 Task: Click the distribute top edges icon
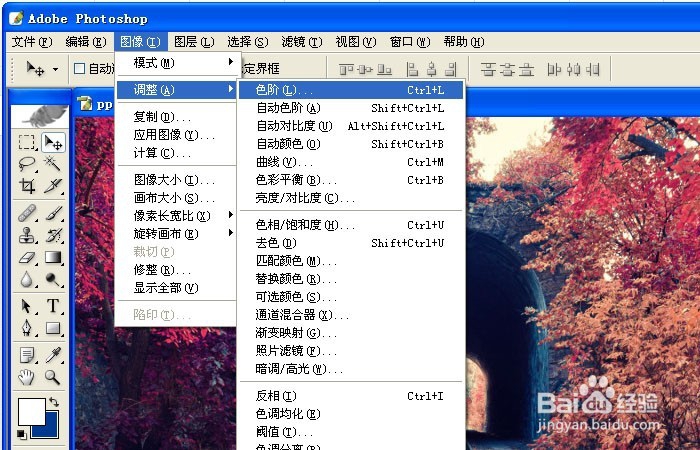488,69
